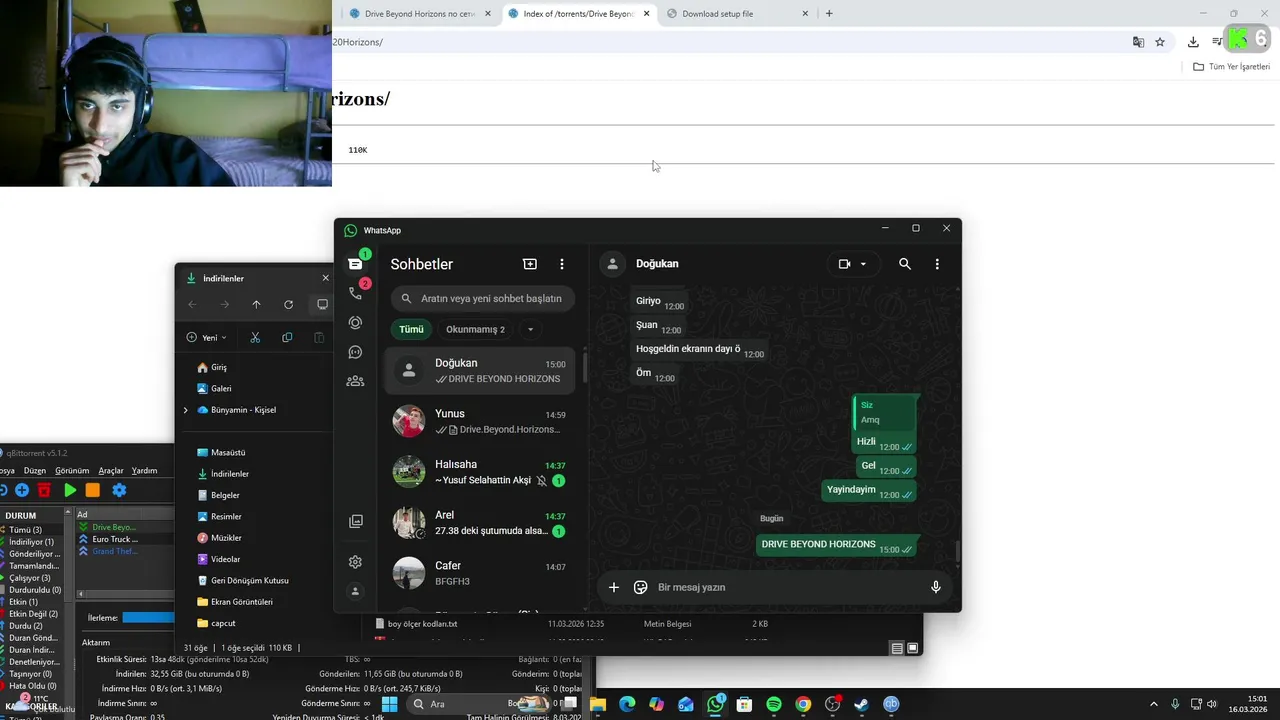This screenshot has height=720, width=1280.
Task: Open qBittorrent blue options gear icon
Action: point(119,490)
